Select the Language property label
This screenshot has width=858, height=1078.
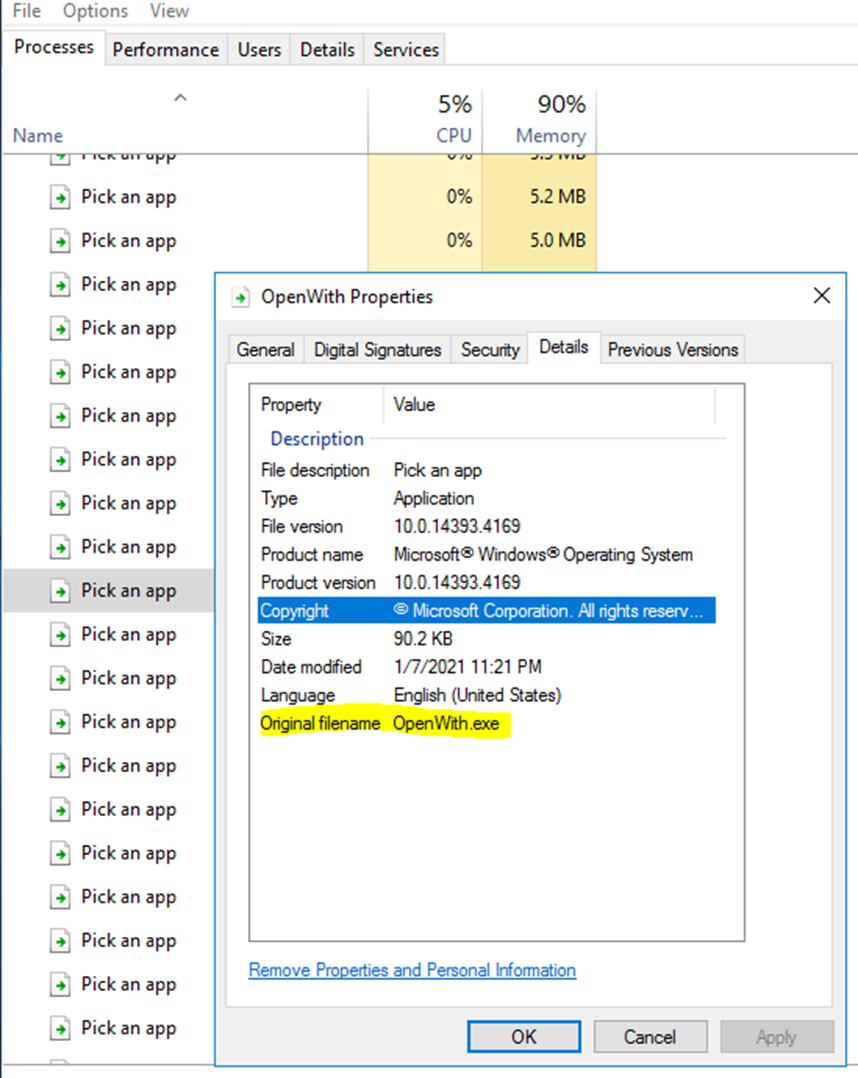[298, 695]
